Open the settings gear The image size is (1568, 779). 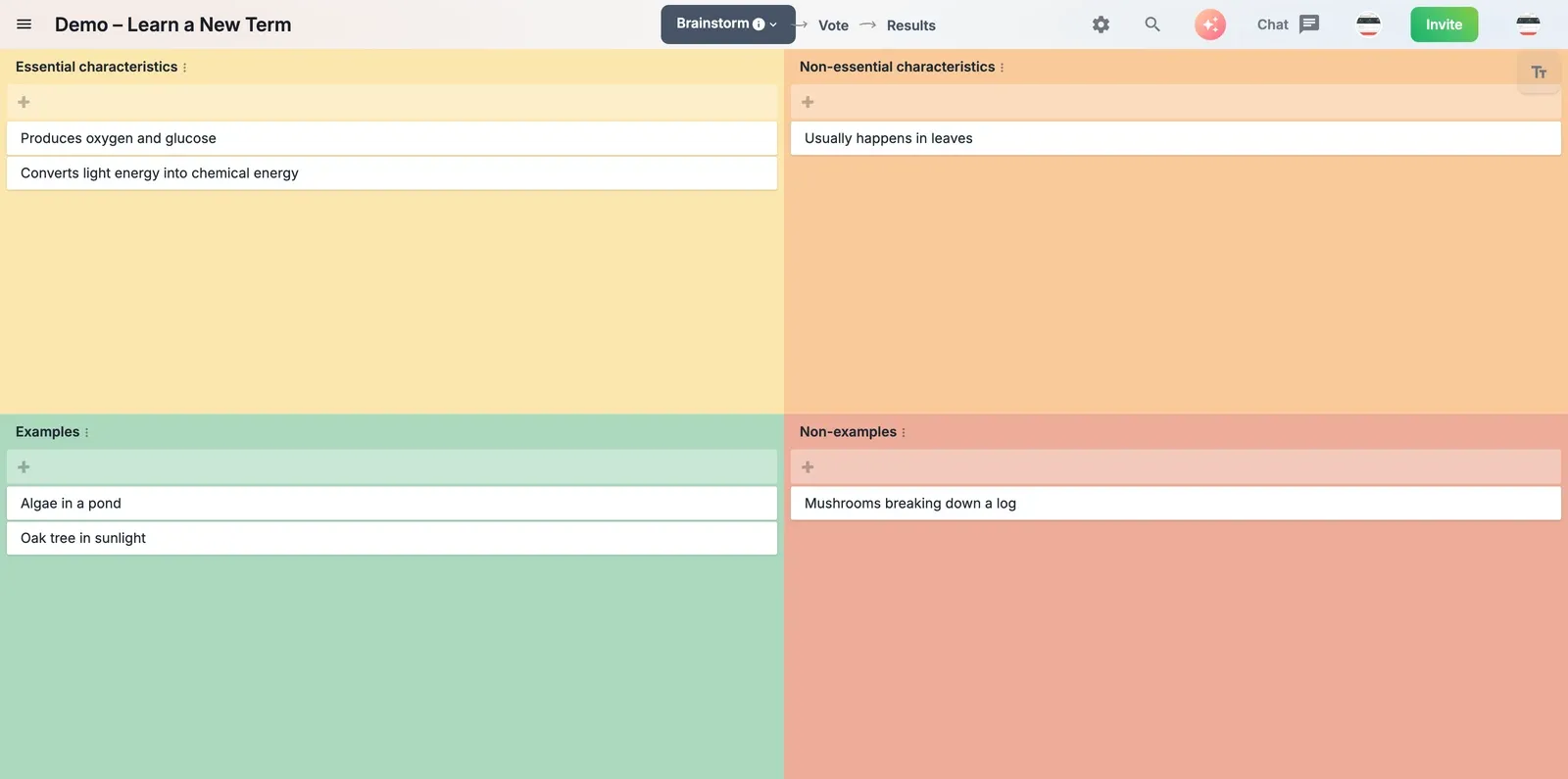tap(1102, 24)
